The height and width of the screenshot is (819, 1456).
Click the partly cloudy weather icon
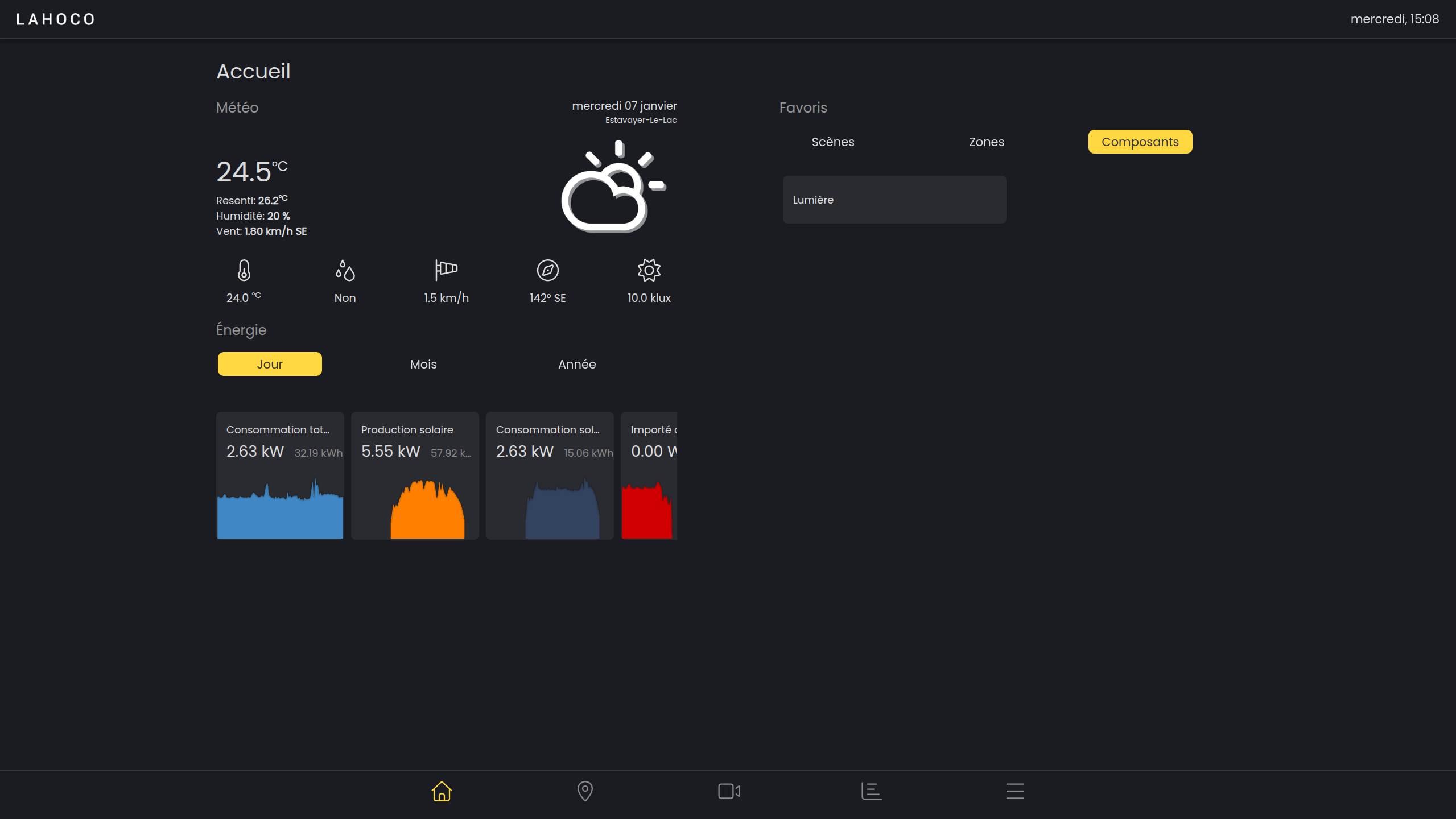613,187
